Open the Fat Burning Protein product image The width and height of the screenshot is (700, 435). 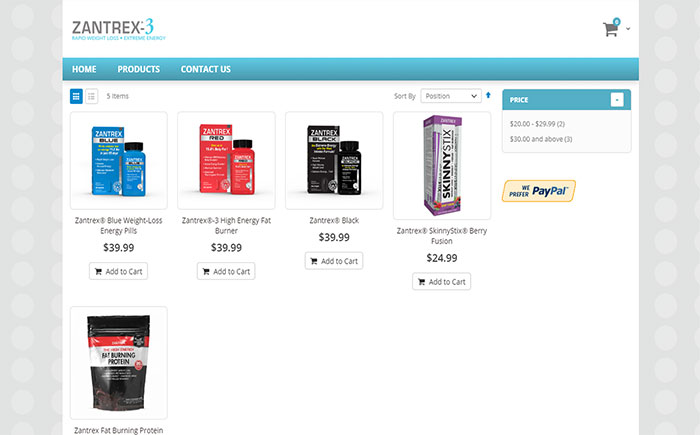119,363
